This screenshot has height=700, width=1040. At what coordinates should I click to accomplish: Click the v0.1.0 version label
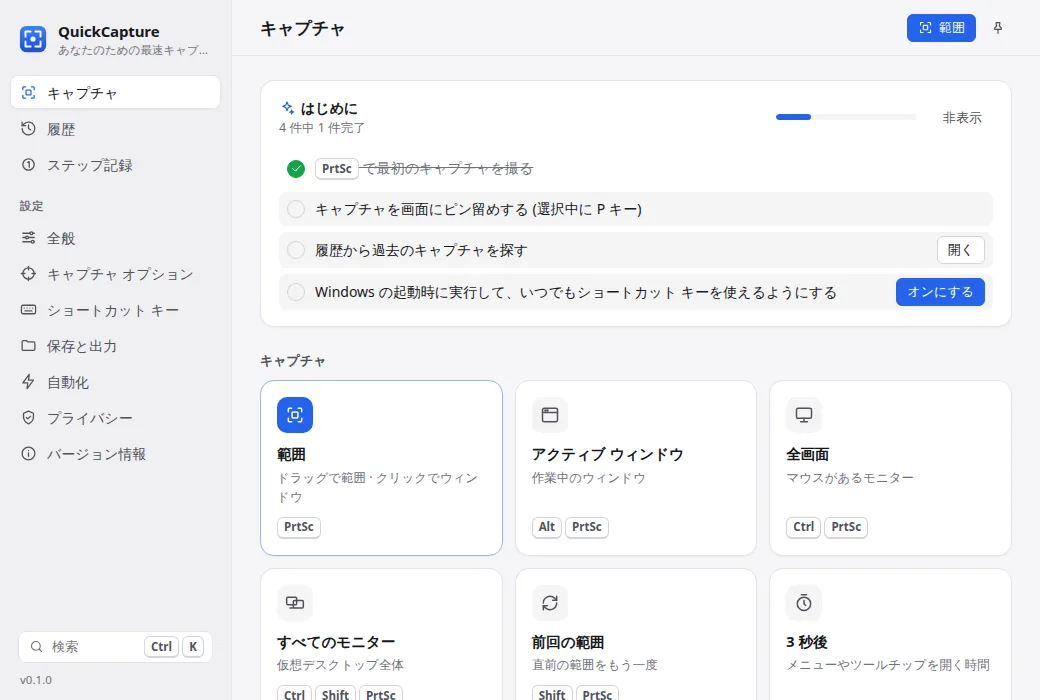(36, 680)
